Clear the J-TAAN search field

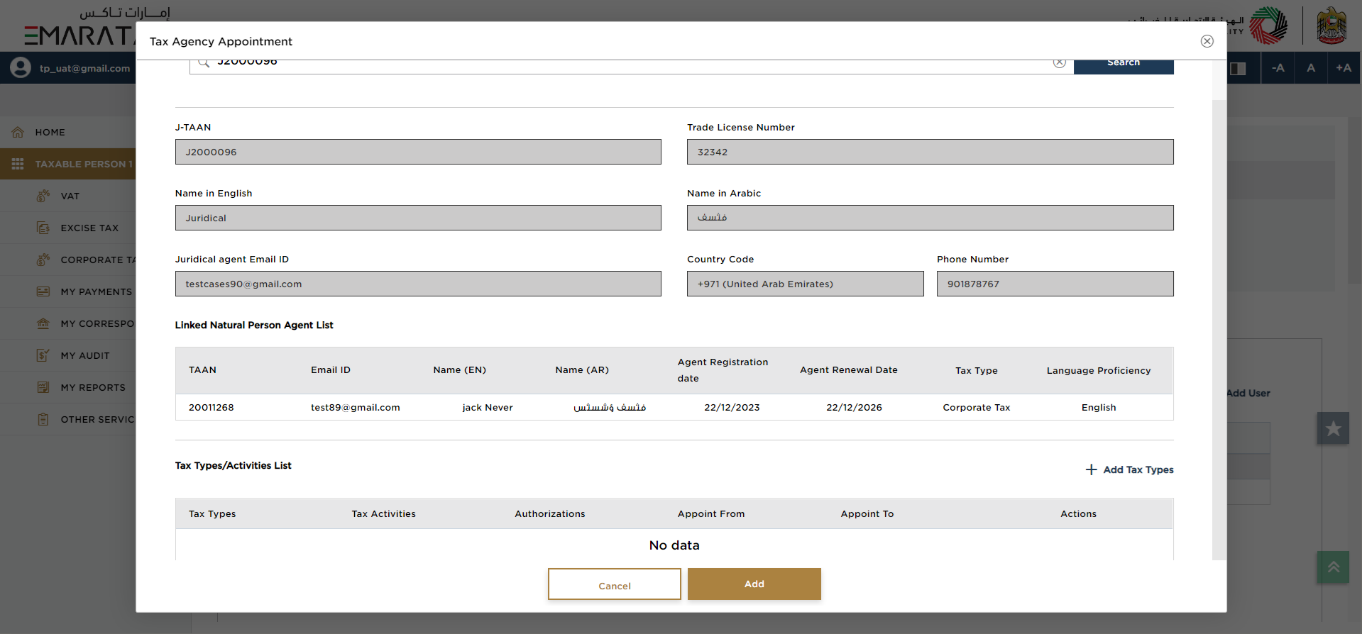click(1059, 62)
